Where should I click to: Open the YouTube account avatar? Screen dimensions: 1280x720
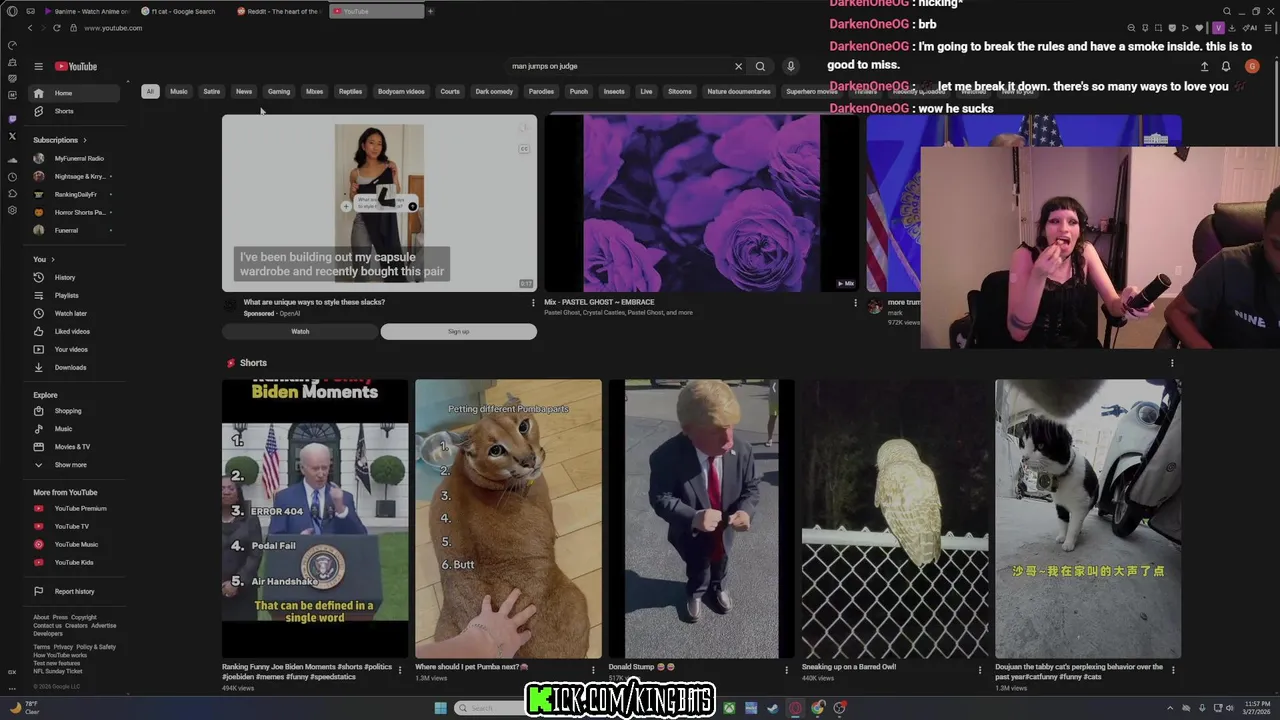[x=1252, y=66]
